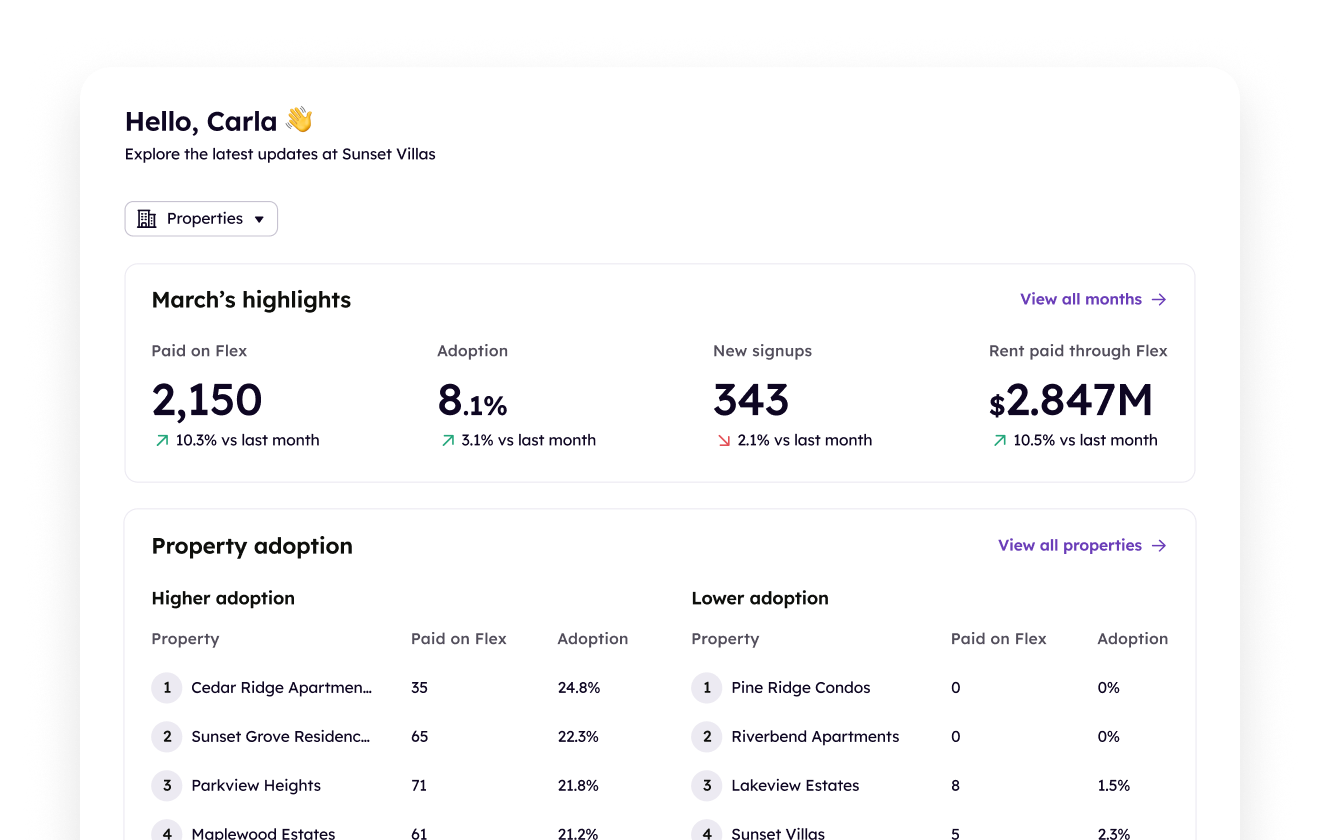Screen dimensions: 1320x840
Task: Click the arrow icon next to View all months
Action: 1159,299
